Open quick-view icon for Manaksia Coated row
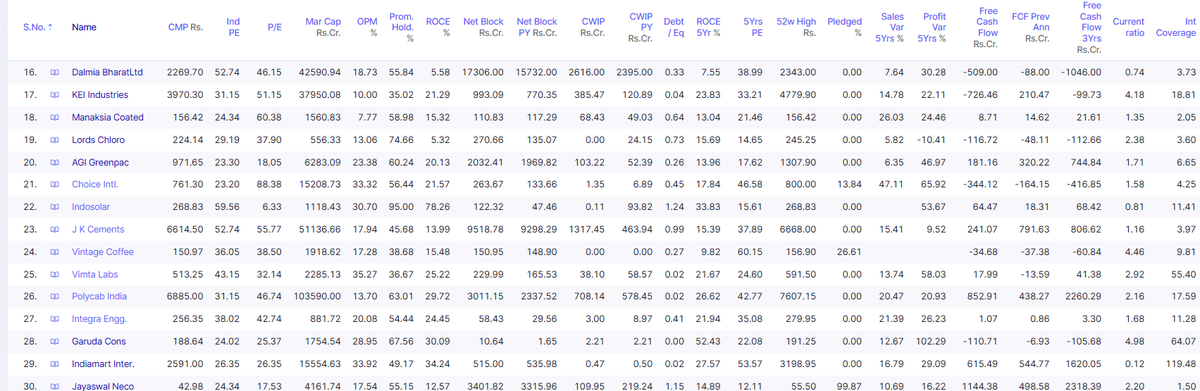Viewport: 1200px width, 391px height. click(x=54, y=117)
